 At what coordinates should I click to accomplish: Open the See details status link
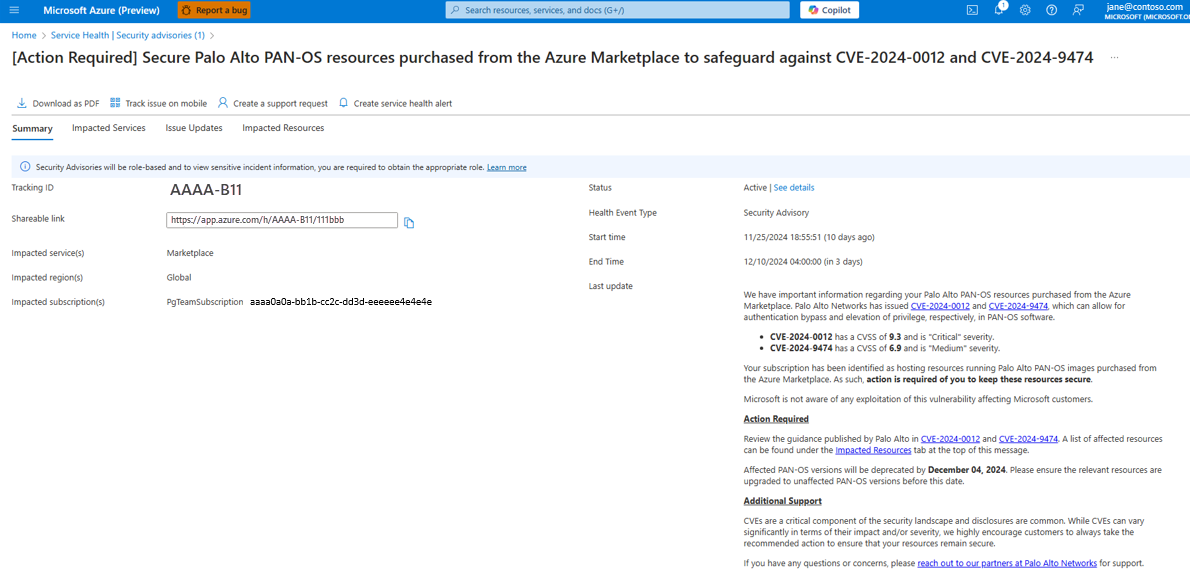794,187
